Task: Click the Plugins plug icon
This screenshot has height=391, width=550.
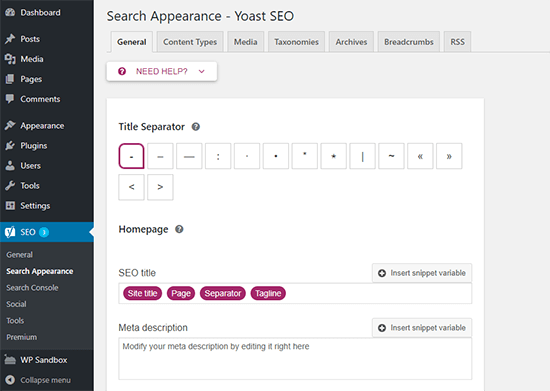Action: [x=10, y=145]
